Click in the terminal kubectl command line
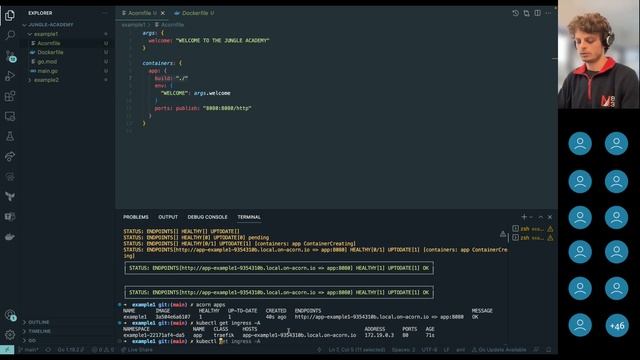This screenshot has height=360, width=640. coord(228,341)
